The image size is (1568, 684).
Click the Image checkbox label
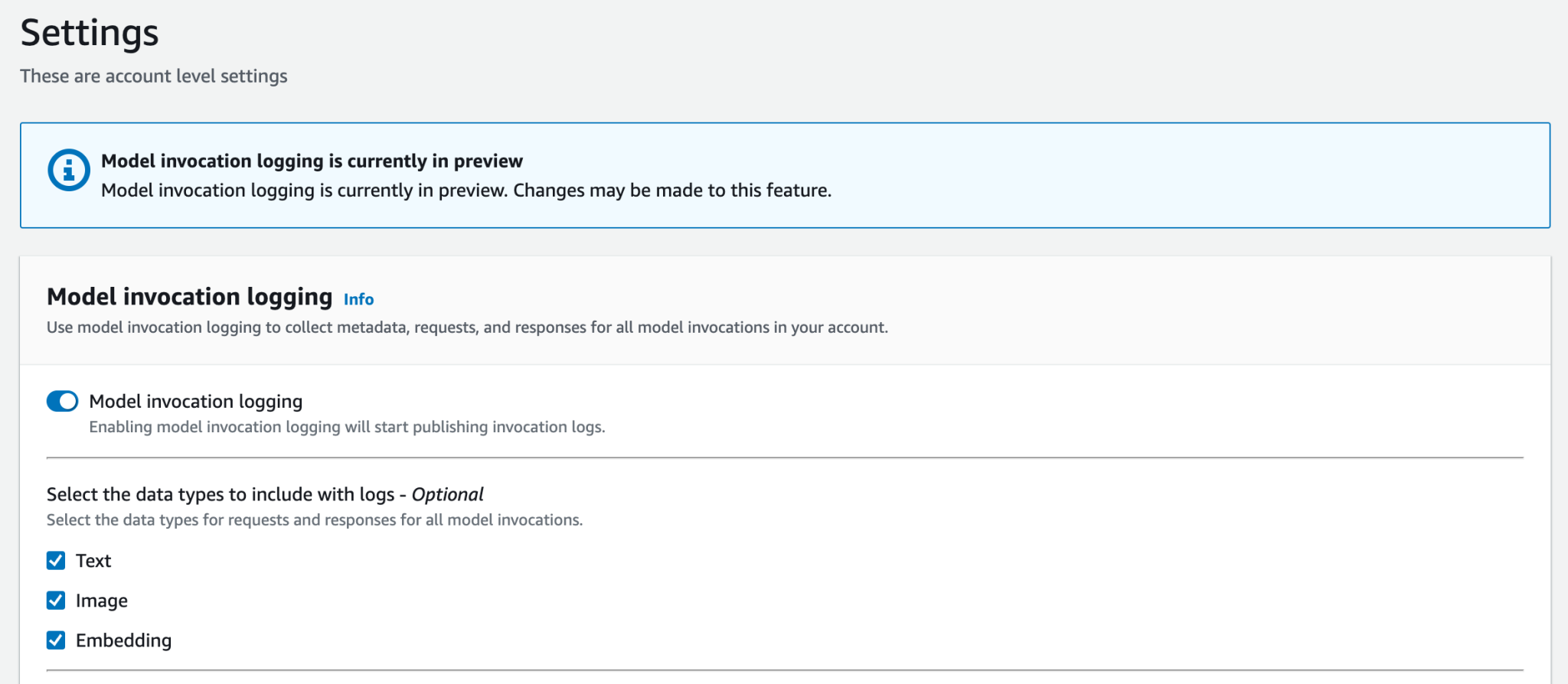[101, 601]
